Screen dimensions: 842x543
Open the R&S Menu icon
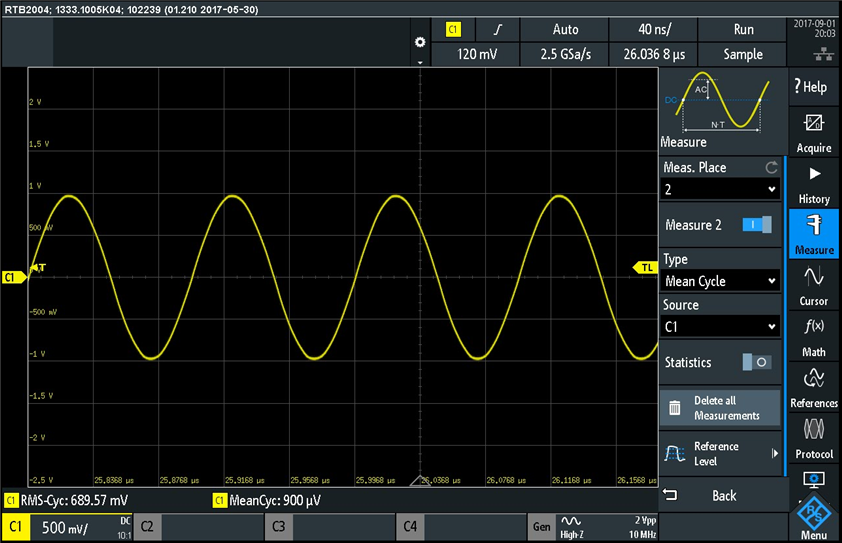(x=814, y=515)
